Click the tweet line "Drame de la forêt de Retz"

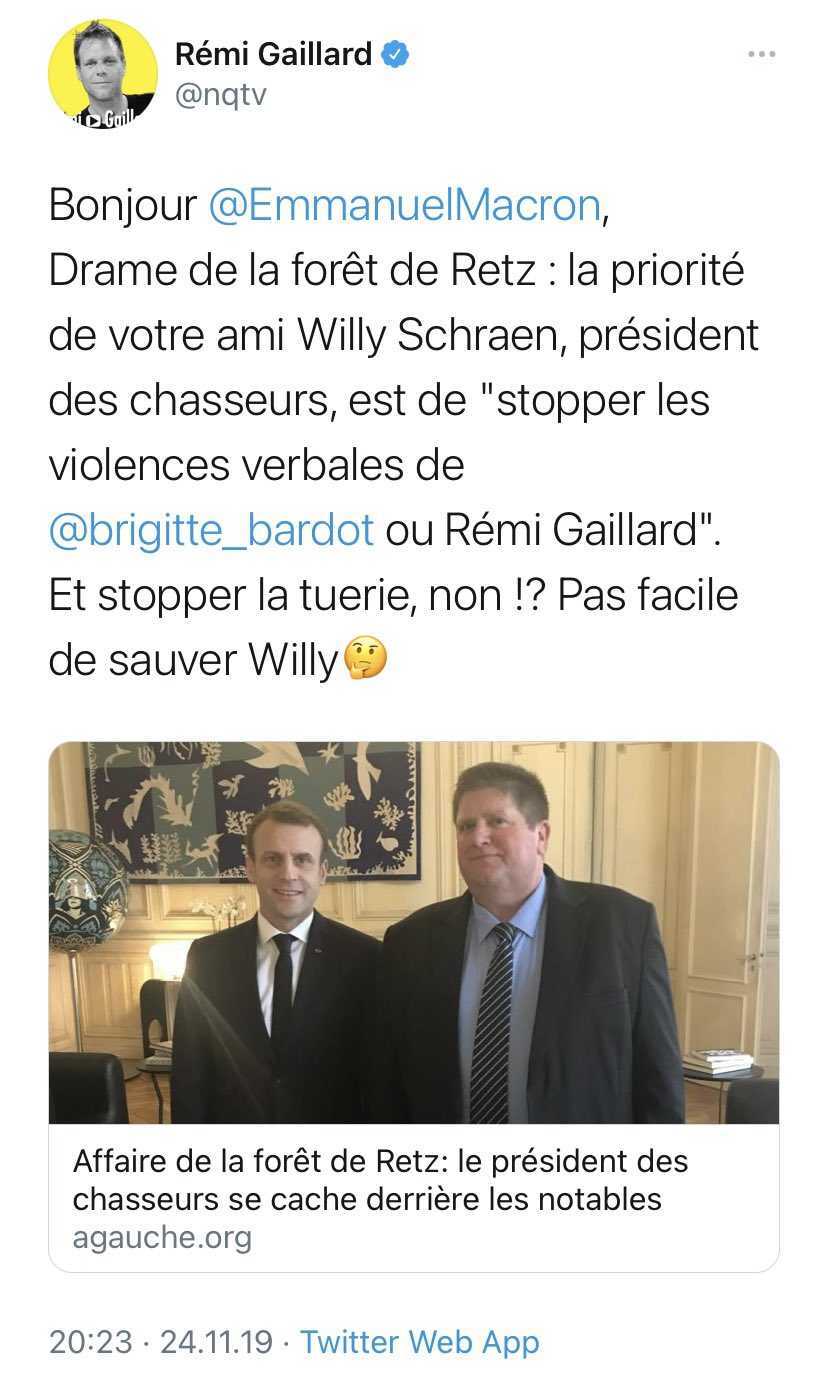(292, 271)
